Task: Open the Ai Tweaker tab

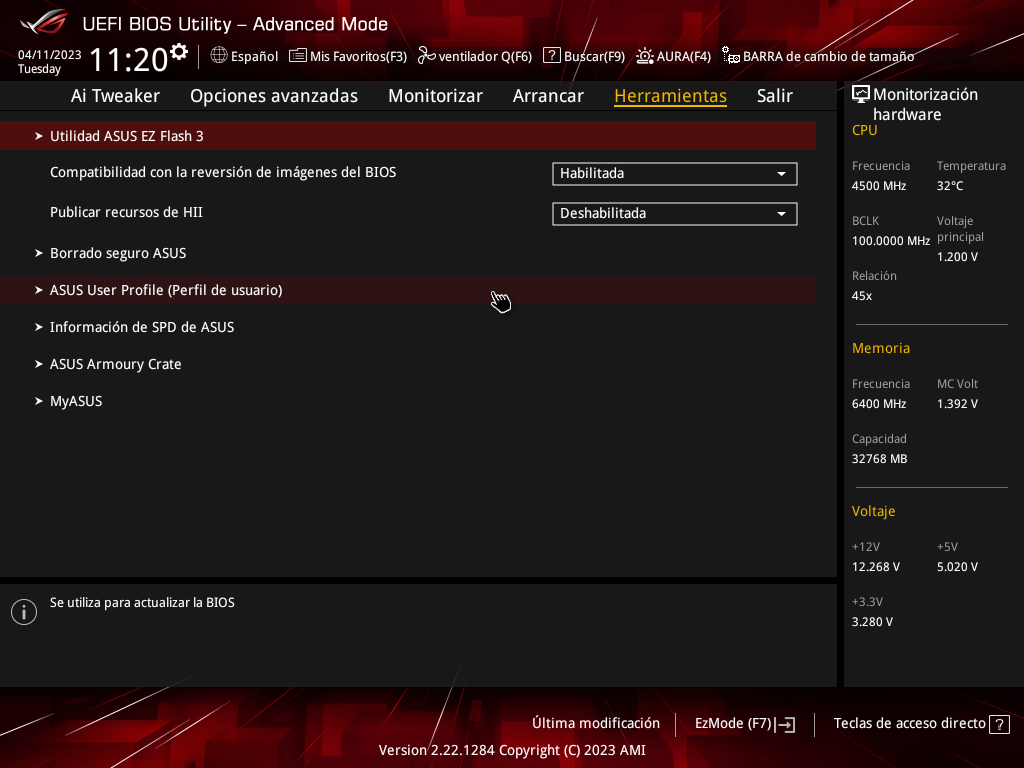Action: pyautogui.click(x=115, y=96)
